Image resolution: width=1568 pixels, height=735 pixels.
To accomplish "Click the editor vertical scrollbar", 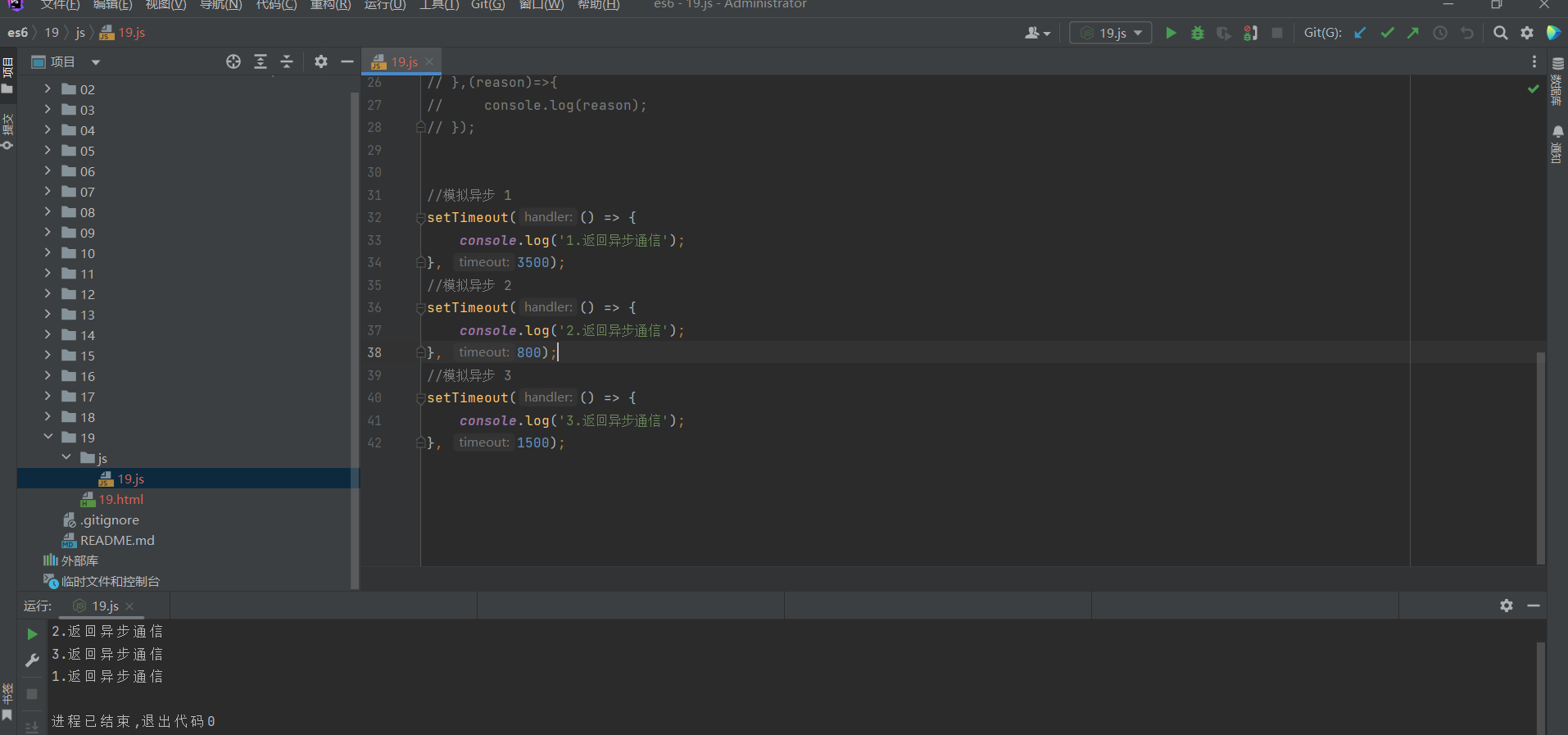I will tap(1540, 458).
